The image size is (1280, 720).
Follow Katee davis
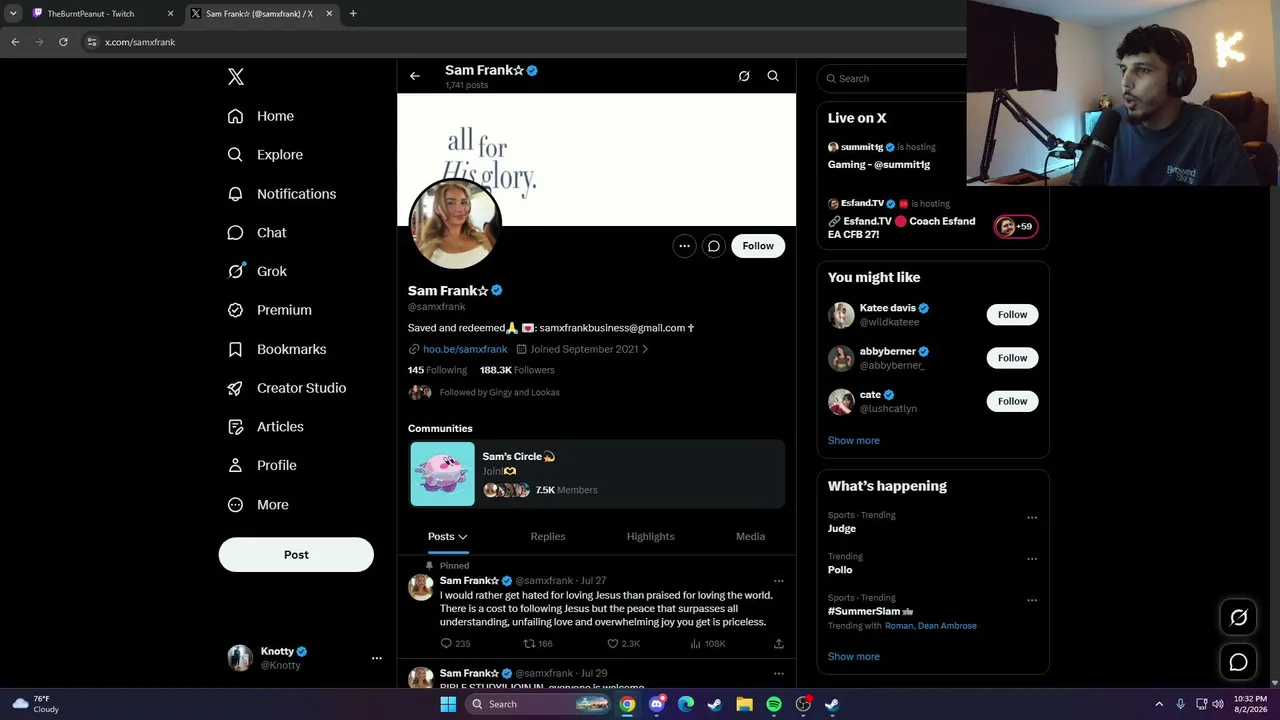(x=1012, y=315)
